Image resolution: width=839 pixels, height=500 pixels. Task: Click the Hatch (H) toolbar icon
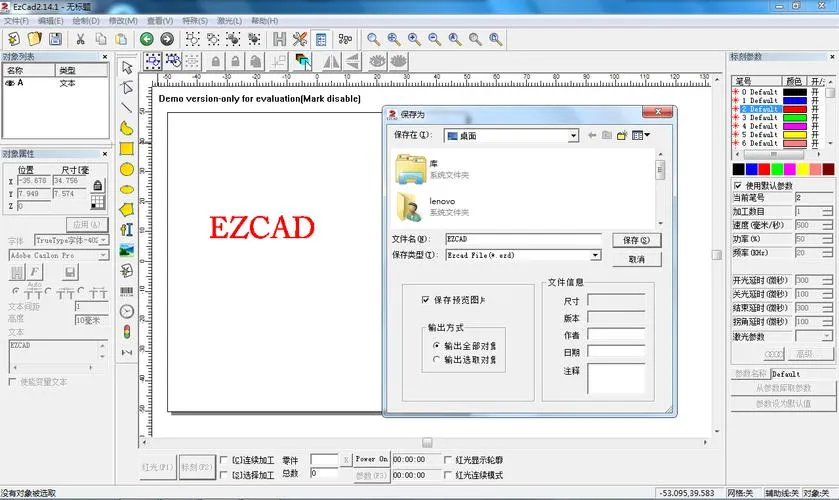tap(279, 39)
